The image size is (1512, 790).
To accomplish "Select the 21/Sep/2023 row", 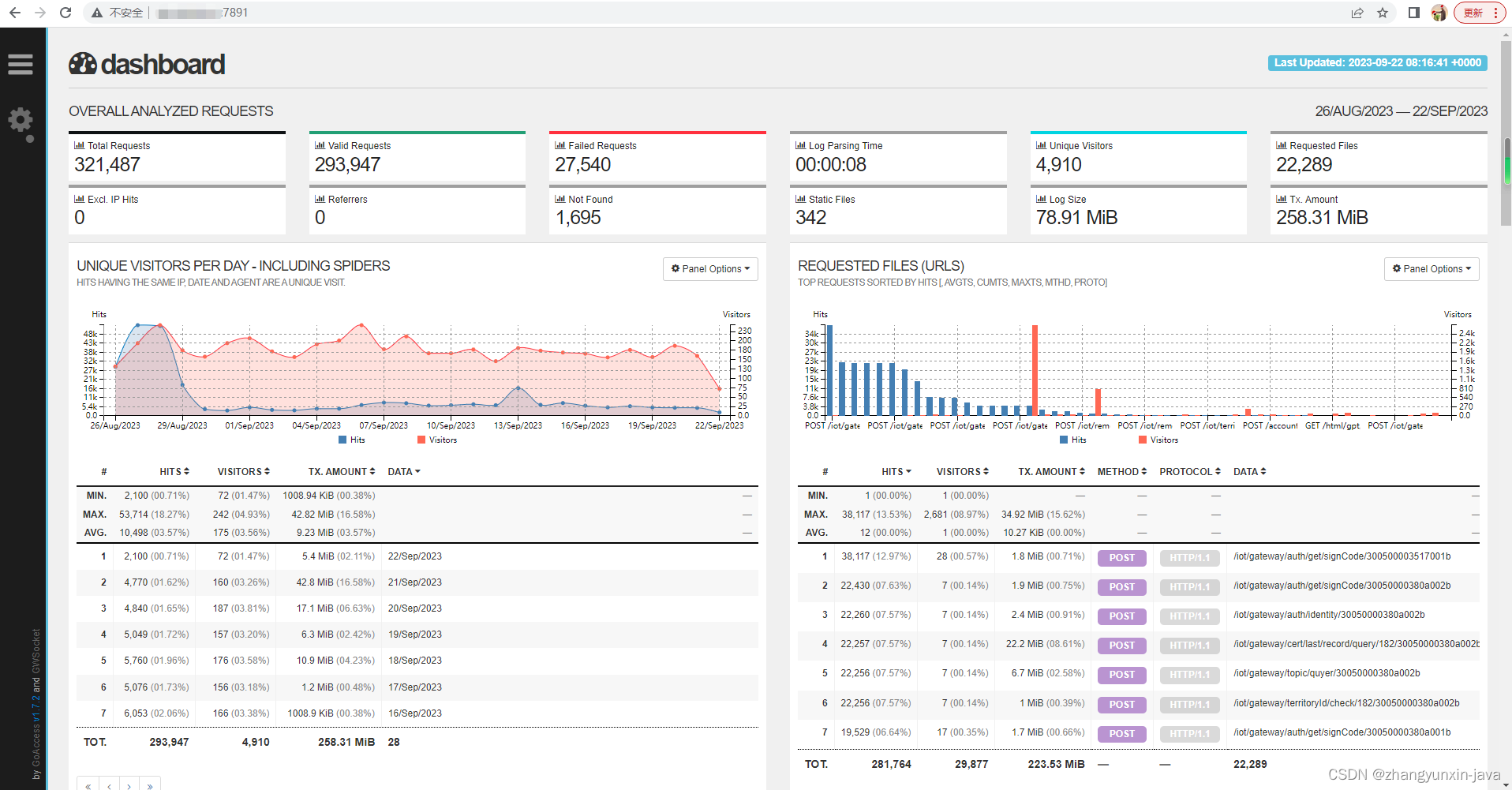I will [417, 582].
